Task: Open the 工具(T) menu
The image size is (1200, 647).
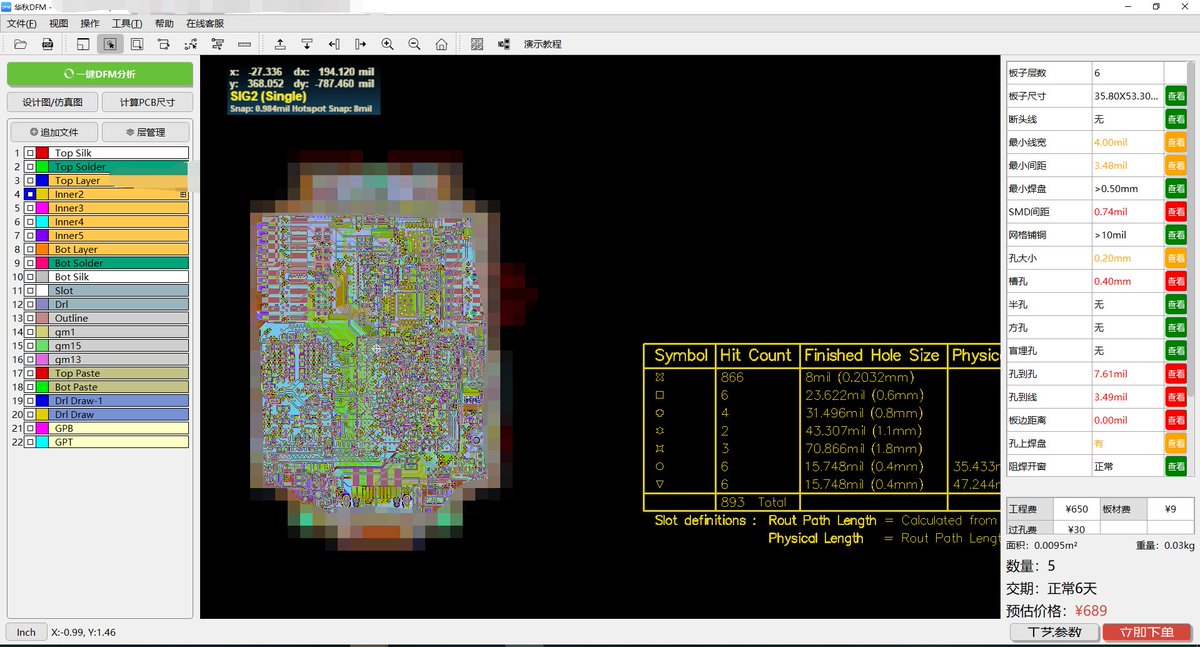Action: point(127,23)
